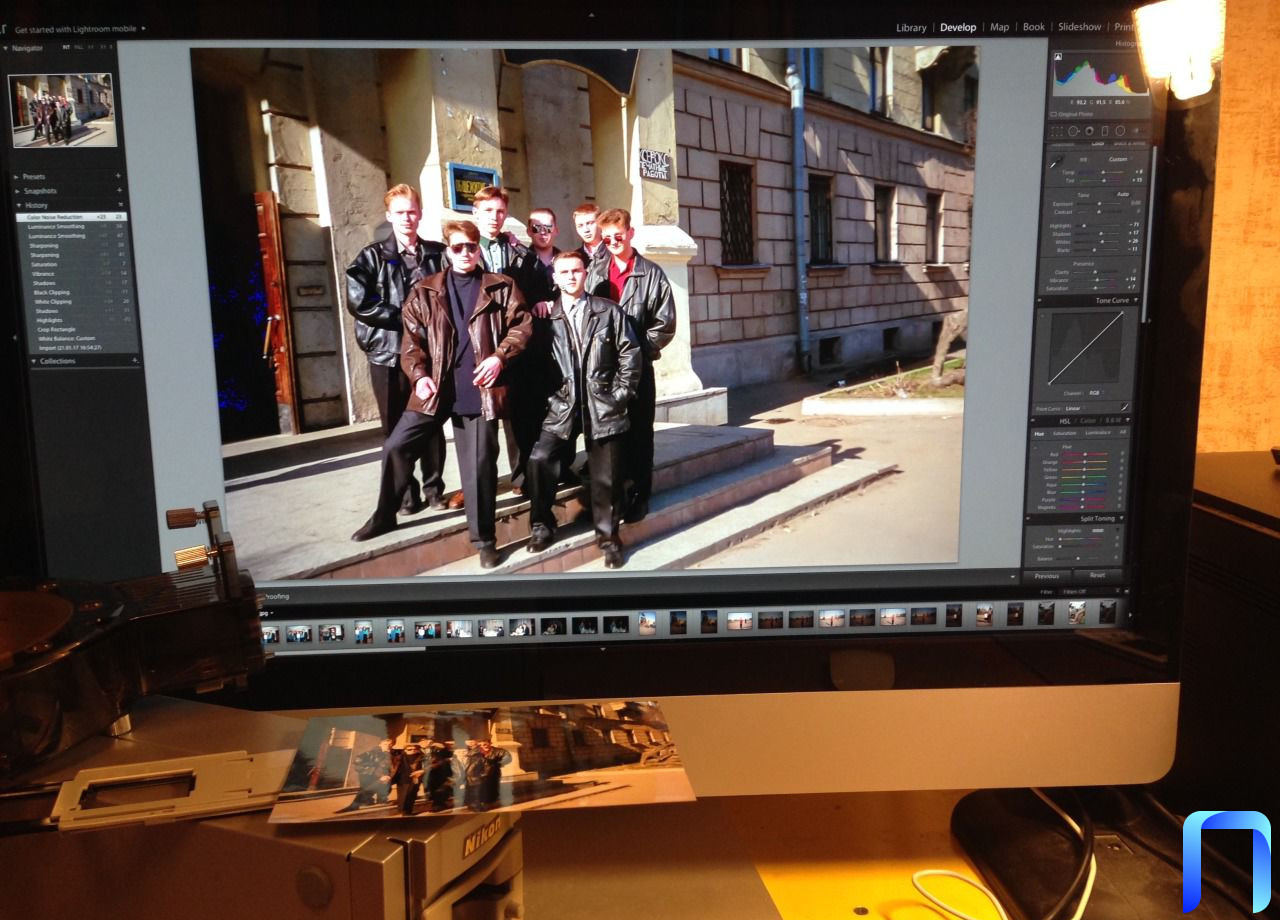Click the Temp slider handle

(x=1103, y=172)
